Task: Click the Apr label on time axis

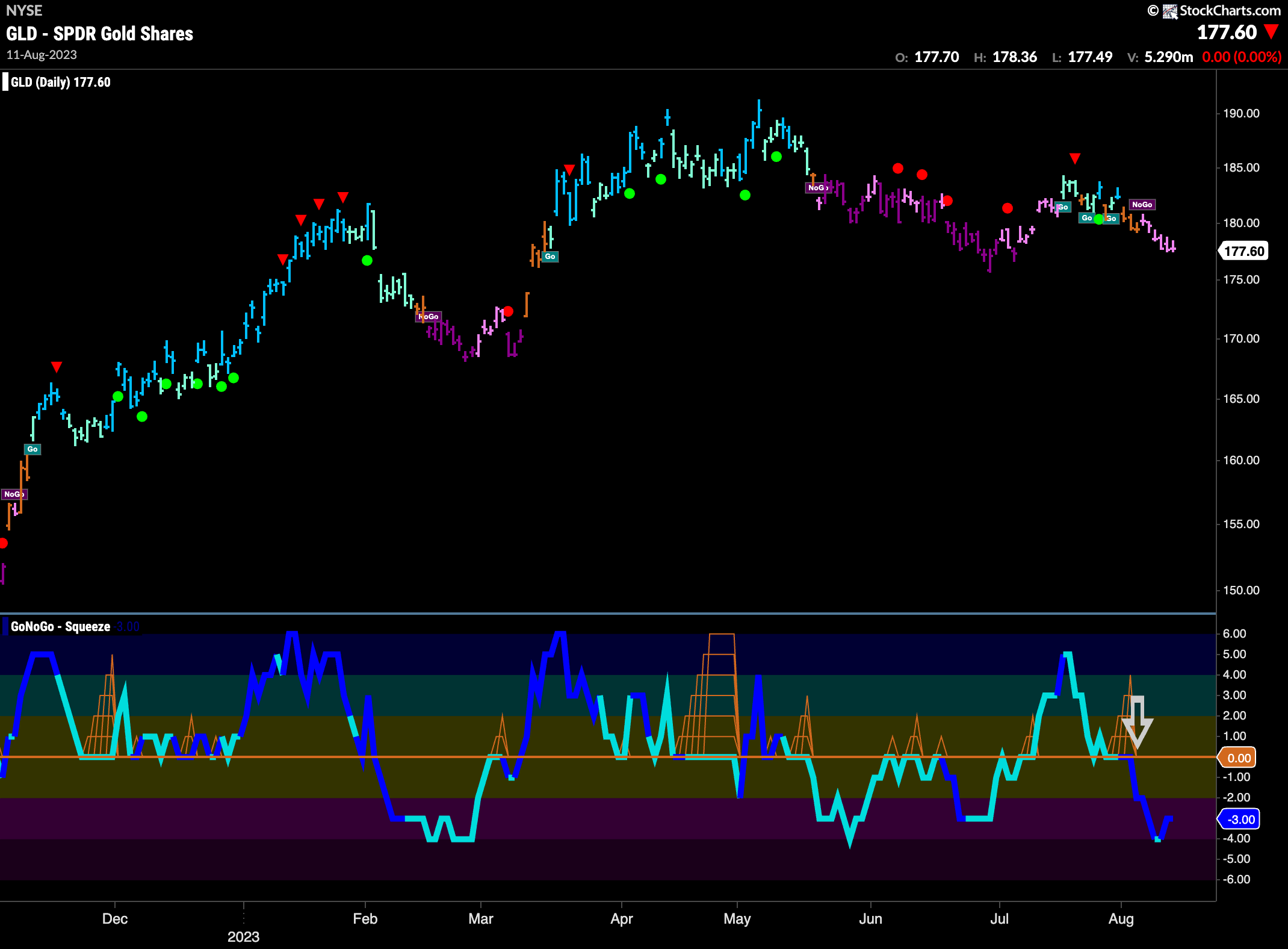Action: [x=622, y=919]
